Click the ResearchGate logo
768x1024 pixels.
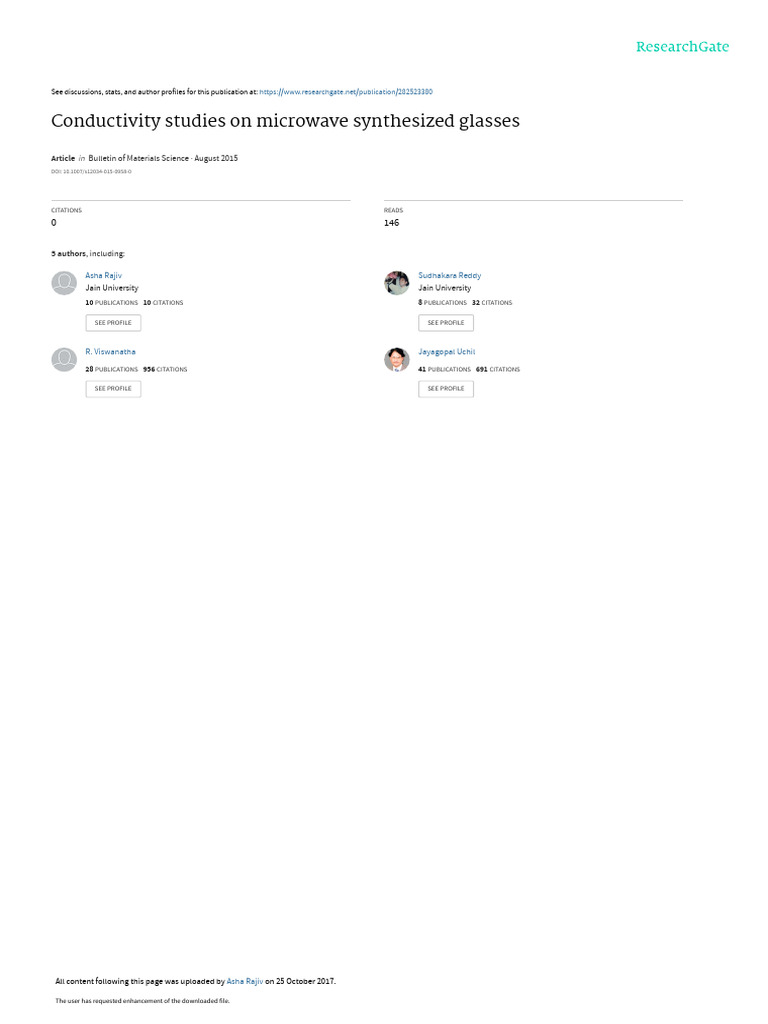[x=682, y=47]
